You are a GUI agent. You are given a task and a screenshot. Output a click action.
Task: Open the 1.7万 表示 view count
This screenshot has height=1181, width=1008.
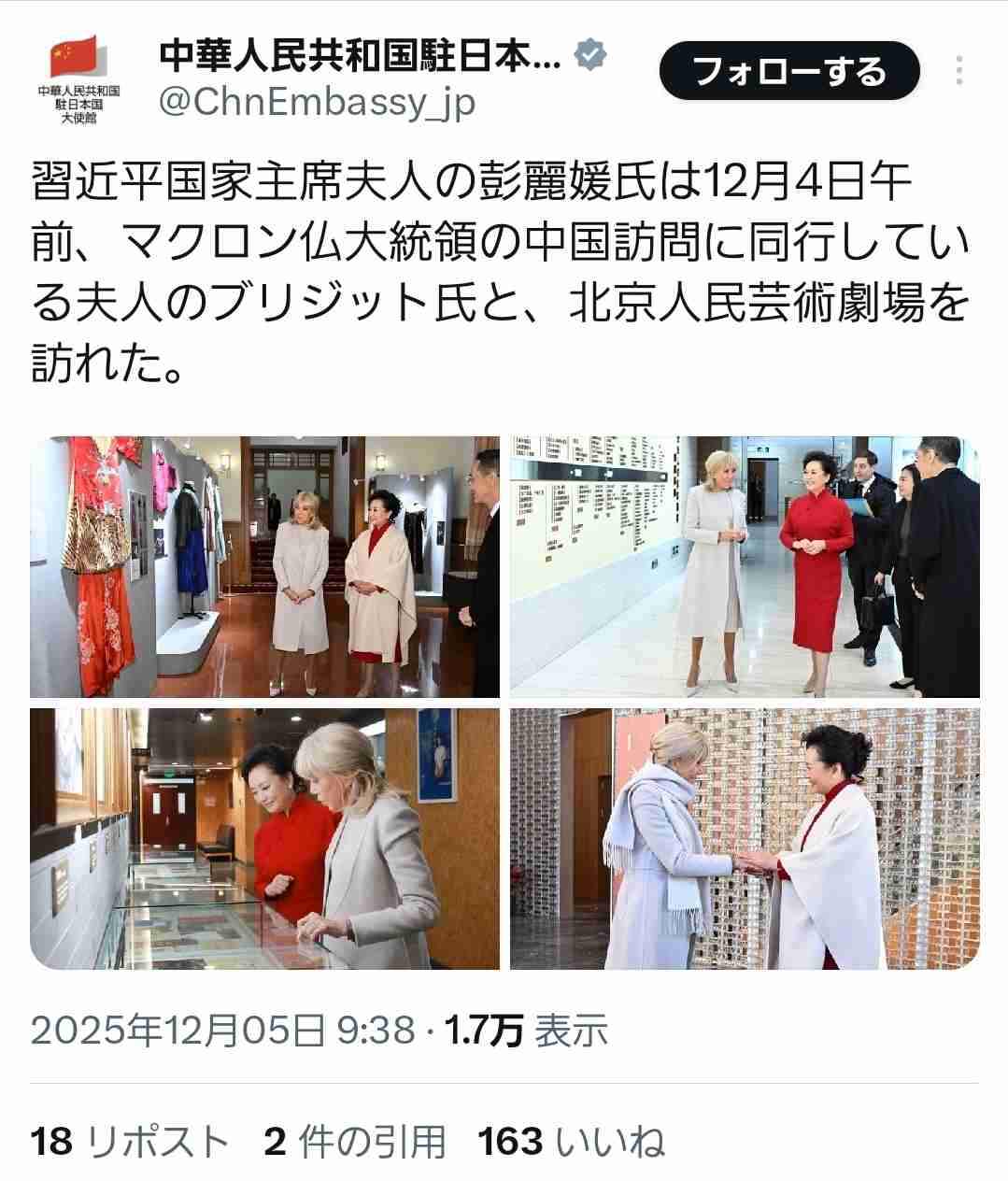click(x=526, y=1031)
